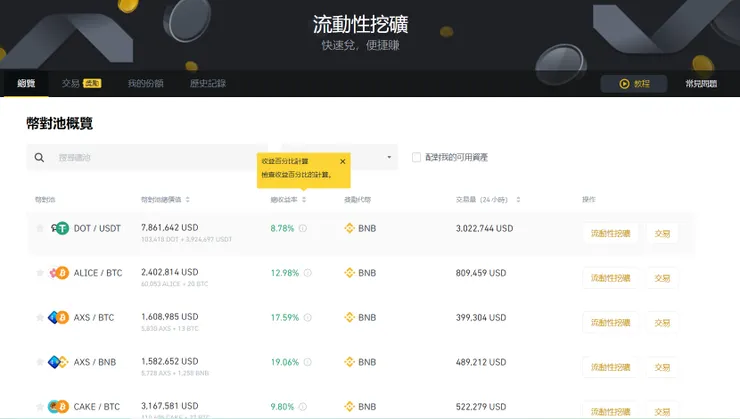Check the 配對我的可用資產 checkbox
This screenshot has width=740, height=419.
pos(416,157)
